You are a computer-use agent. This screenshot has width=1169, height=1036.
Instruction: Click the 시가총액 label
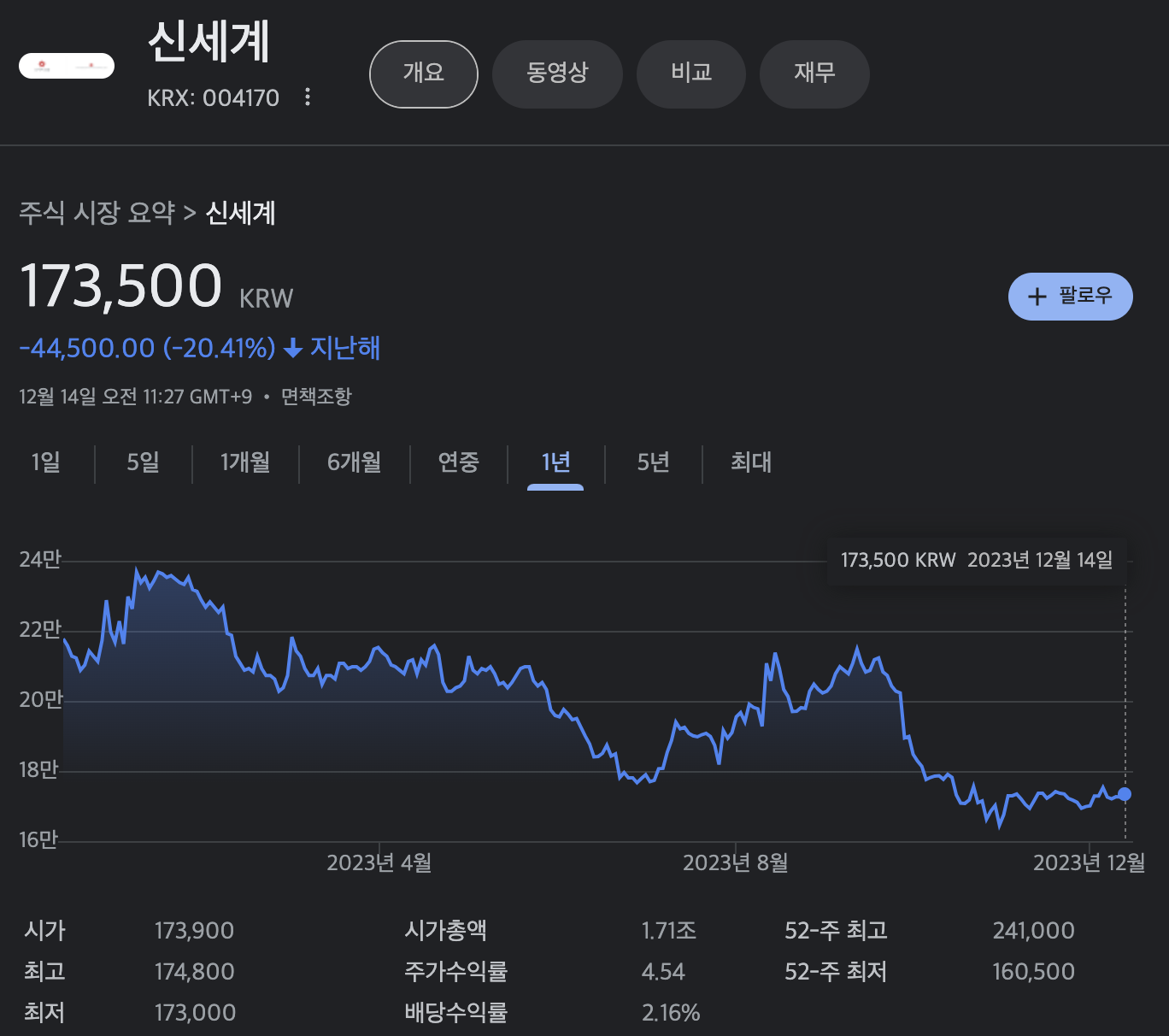pyautogui.click(x=446, y=931)
